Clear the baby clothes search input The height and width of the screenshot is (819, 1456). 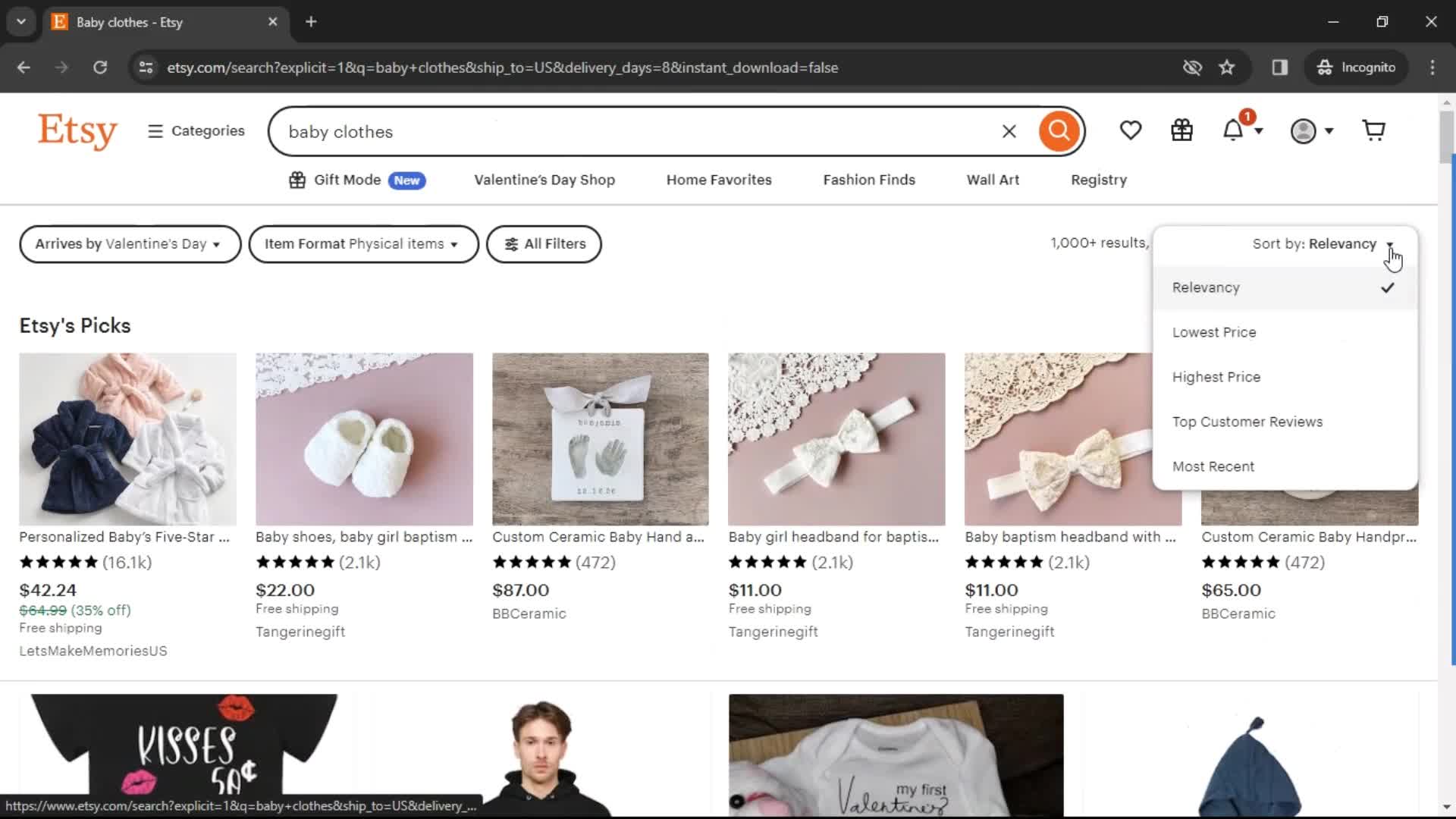click(x=1008, y=131)
